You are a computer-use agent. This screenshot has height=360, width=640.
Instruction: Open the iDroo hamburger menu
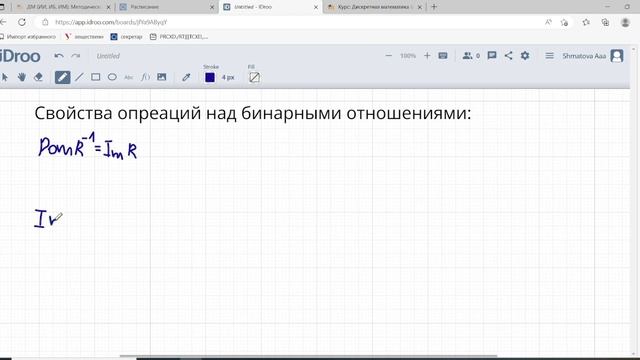[x=549, y=56]
